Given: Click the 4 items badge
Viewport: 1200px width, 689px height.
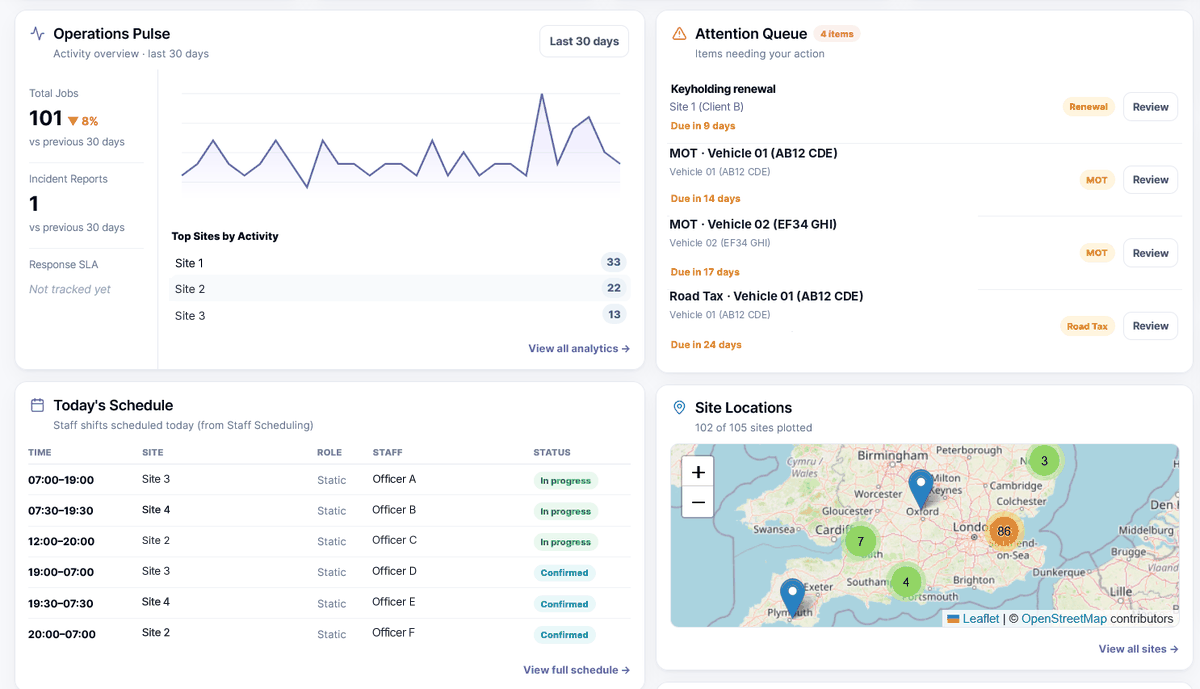Looking at the screenshot, I should pos(837,34).
